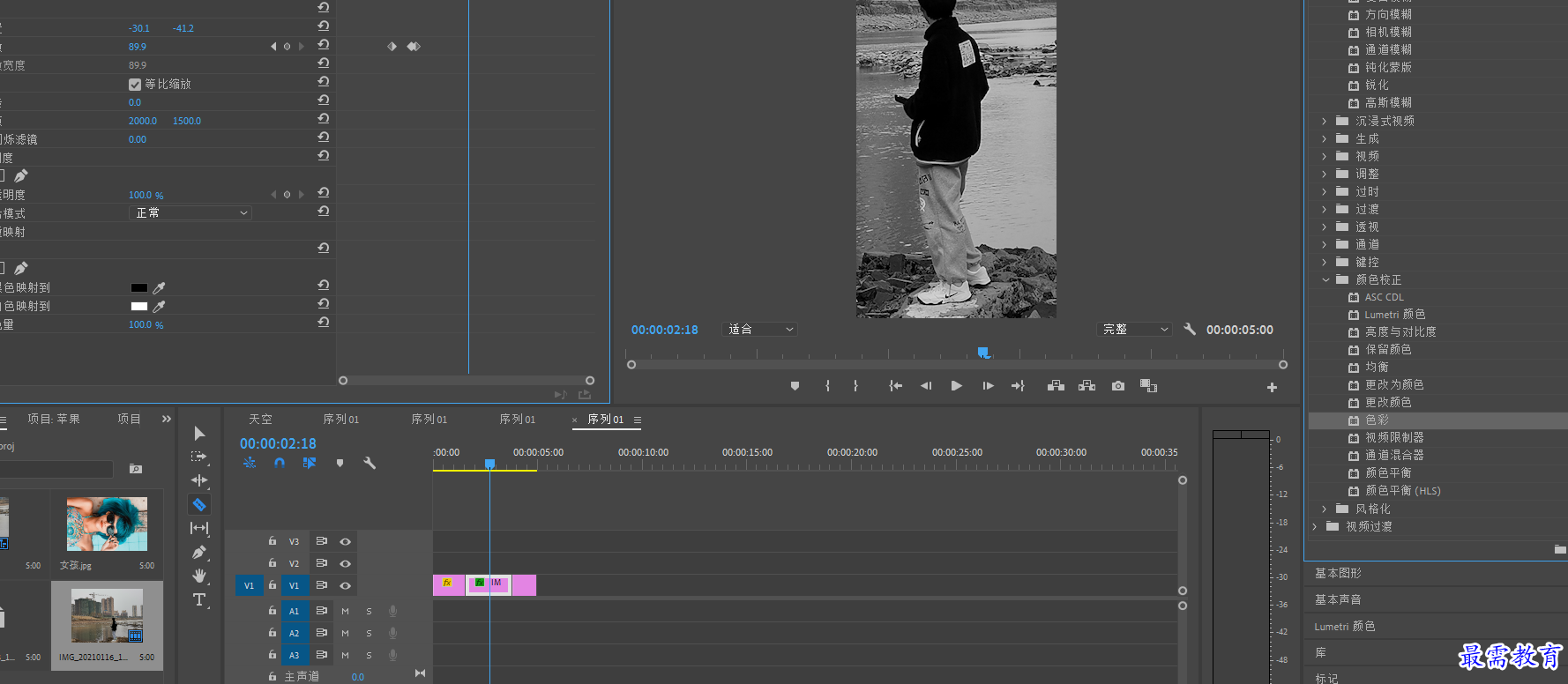
Task: Click the timeline timecode 00:00:02:18
Action: [x=278, y=443]
